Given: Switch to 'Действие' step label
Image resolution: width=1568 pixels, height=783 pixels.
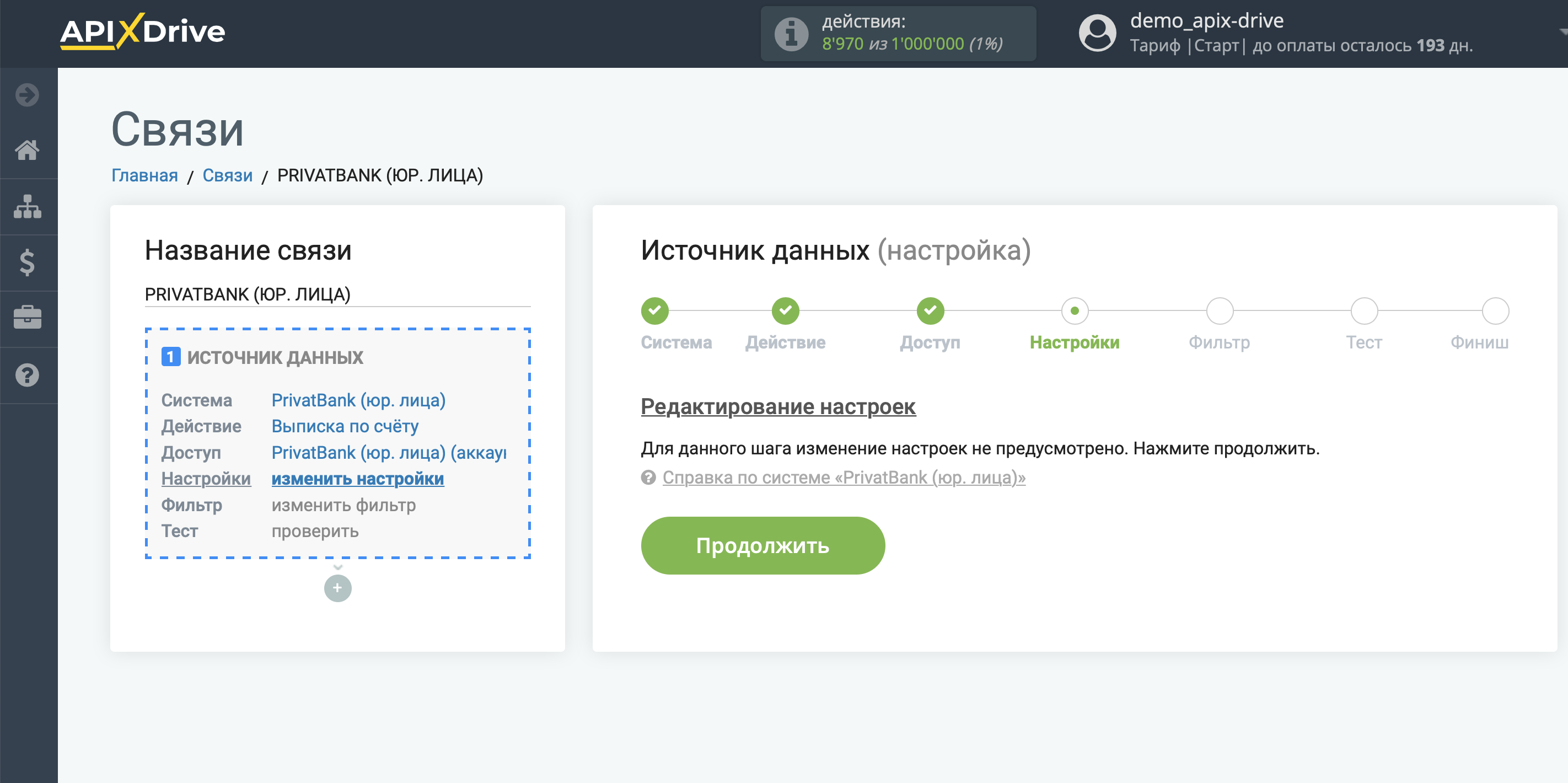Looking at the screenshot, I should pyautogui.click(x=786, y=343).
